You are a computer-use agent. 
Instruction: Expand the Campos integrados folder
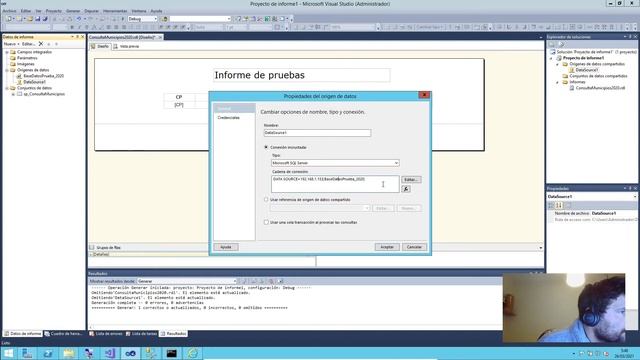pyautogui.click(x=7, y=52)
